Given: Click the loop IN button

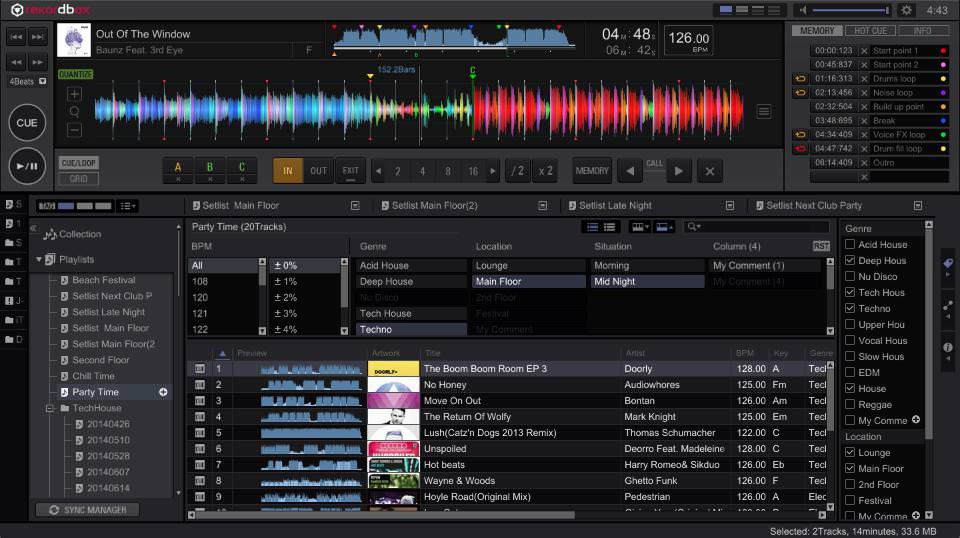Looking at the screenshot, I should click(x=287, y=171).
